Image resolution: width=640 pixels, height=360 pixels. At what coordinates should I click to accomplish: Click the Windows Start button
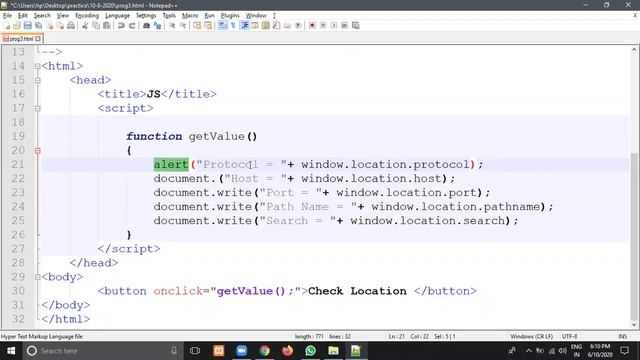[11, 351]
